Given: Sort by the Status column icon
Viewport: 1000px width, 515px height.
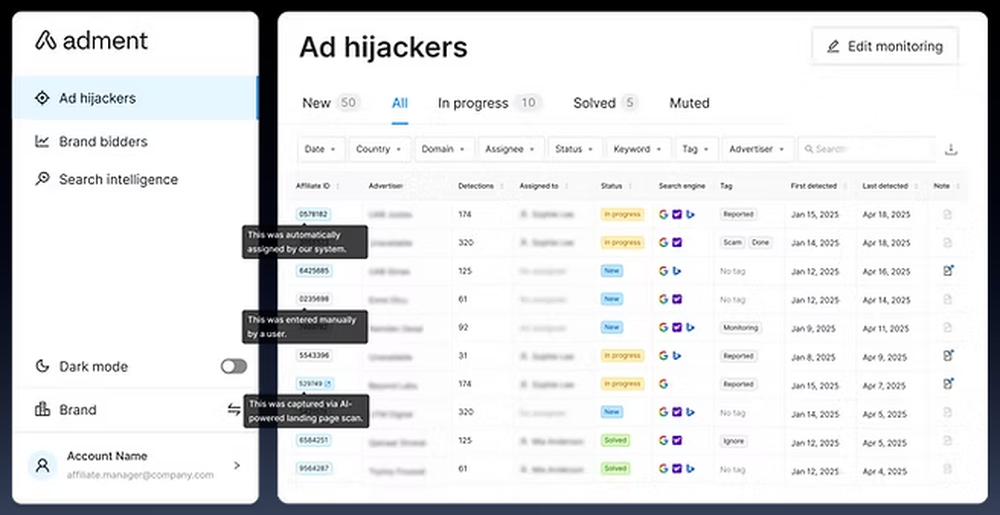Looking at the screenshot, I should pos(630,186).
